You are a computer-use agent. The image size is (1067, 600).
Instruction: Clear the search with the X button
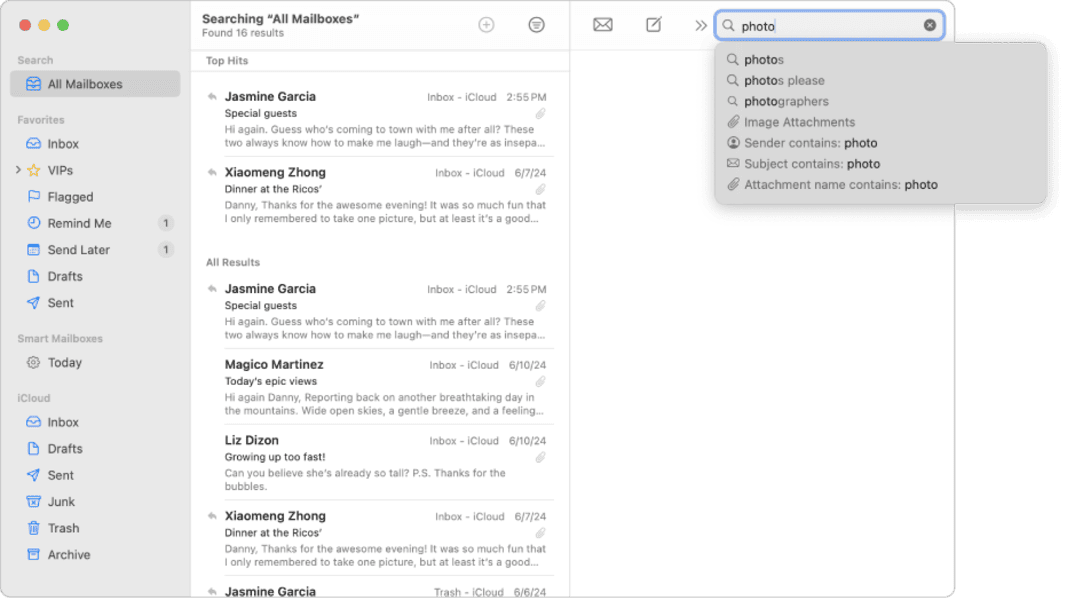click(x=928, y=24)
